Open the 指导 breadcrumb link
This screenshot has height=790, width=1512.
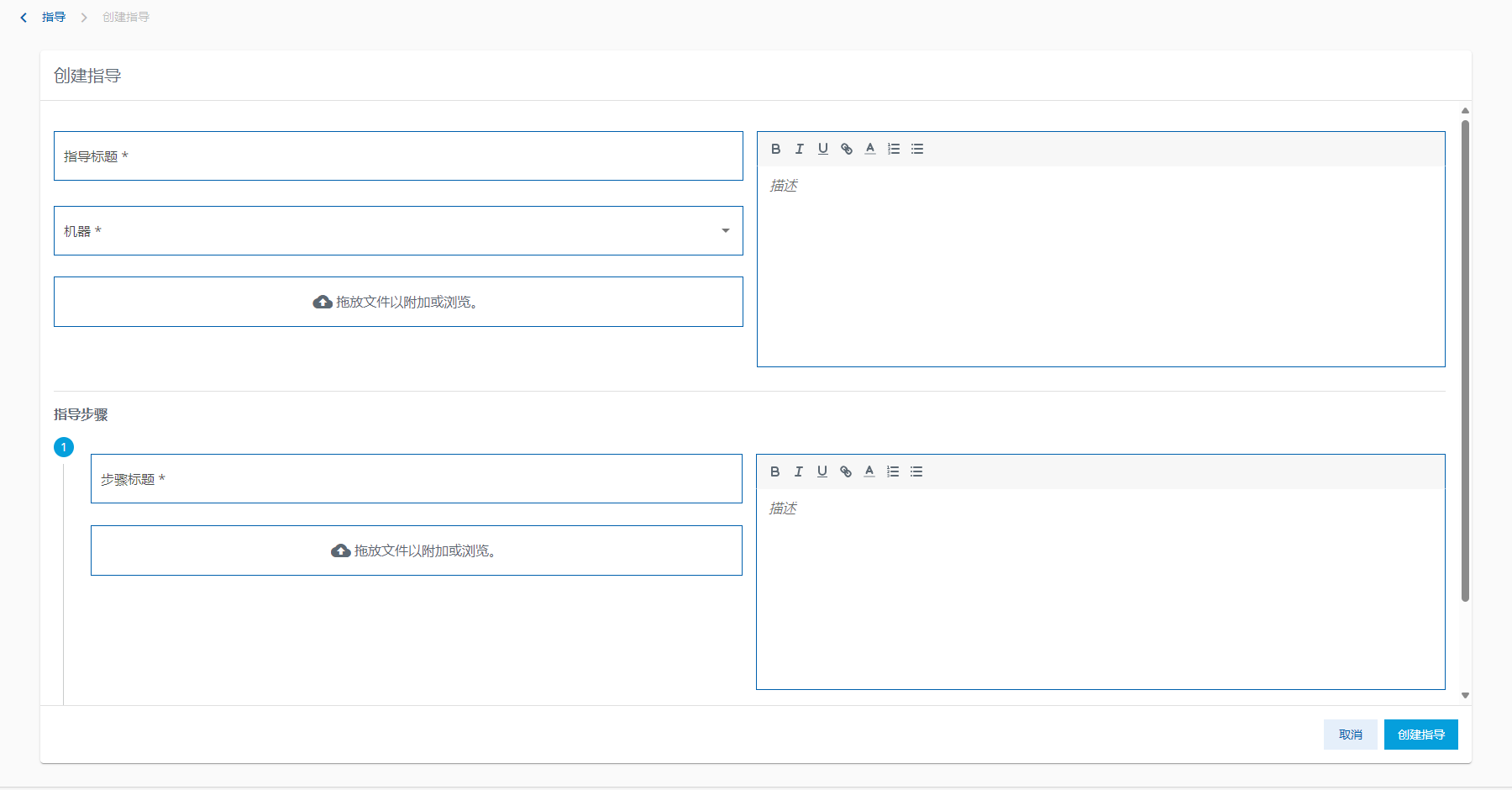click(54, 17)
